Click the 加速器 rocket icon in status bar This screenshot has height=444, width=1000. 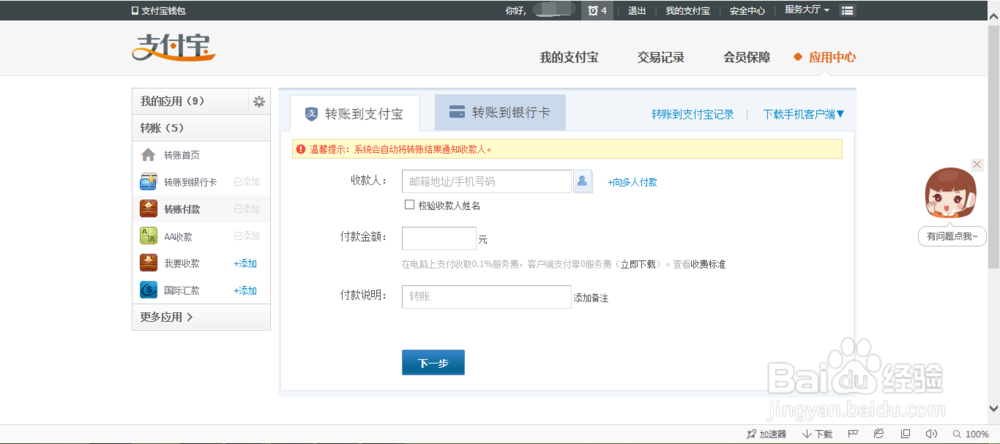(x=751, y=434)
